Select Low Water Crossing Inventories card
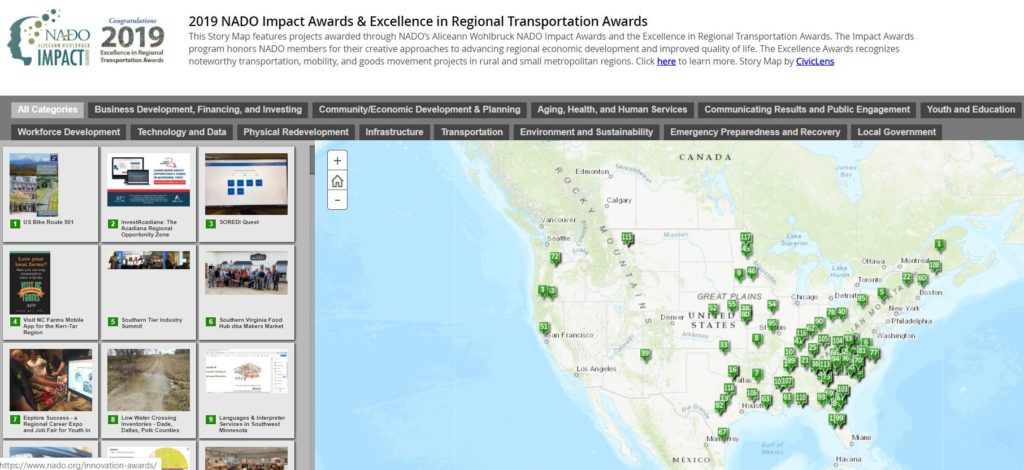Image resolution: width=1024 pixels, height=470 pixels. point(148,390)
